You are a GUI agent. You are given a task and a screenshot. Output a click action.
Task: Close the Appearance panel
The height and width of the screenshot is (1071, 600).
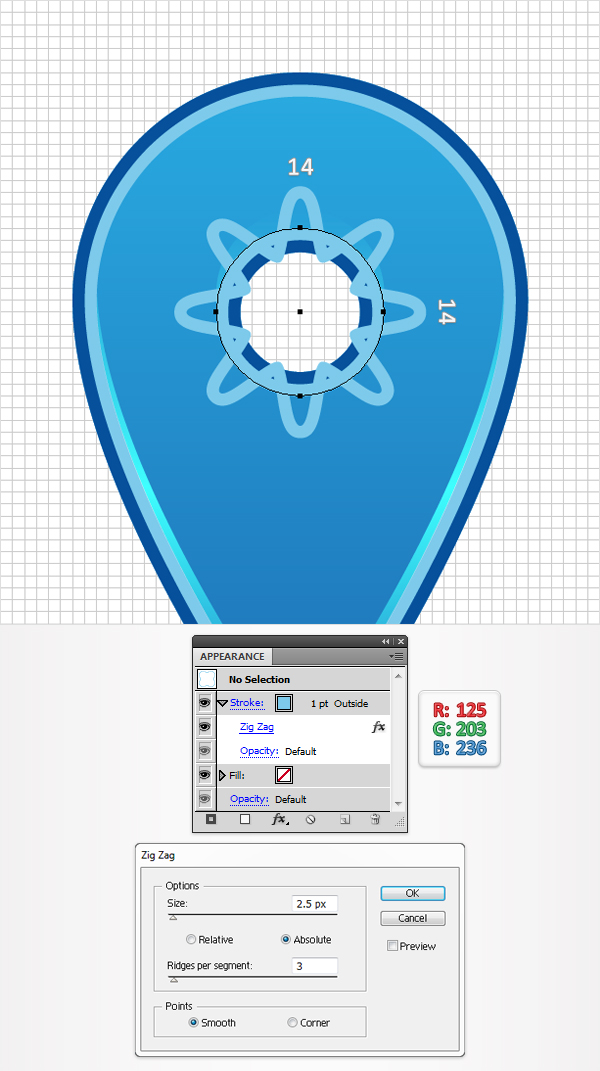click(401, 641)
